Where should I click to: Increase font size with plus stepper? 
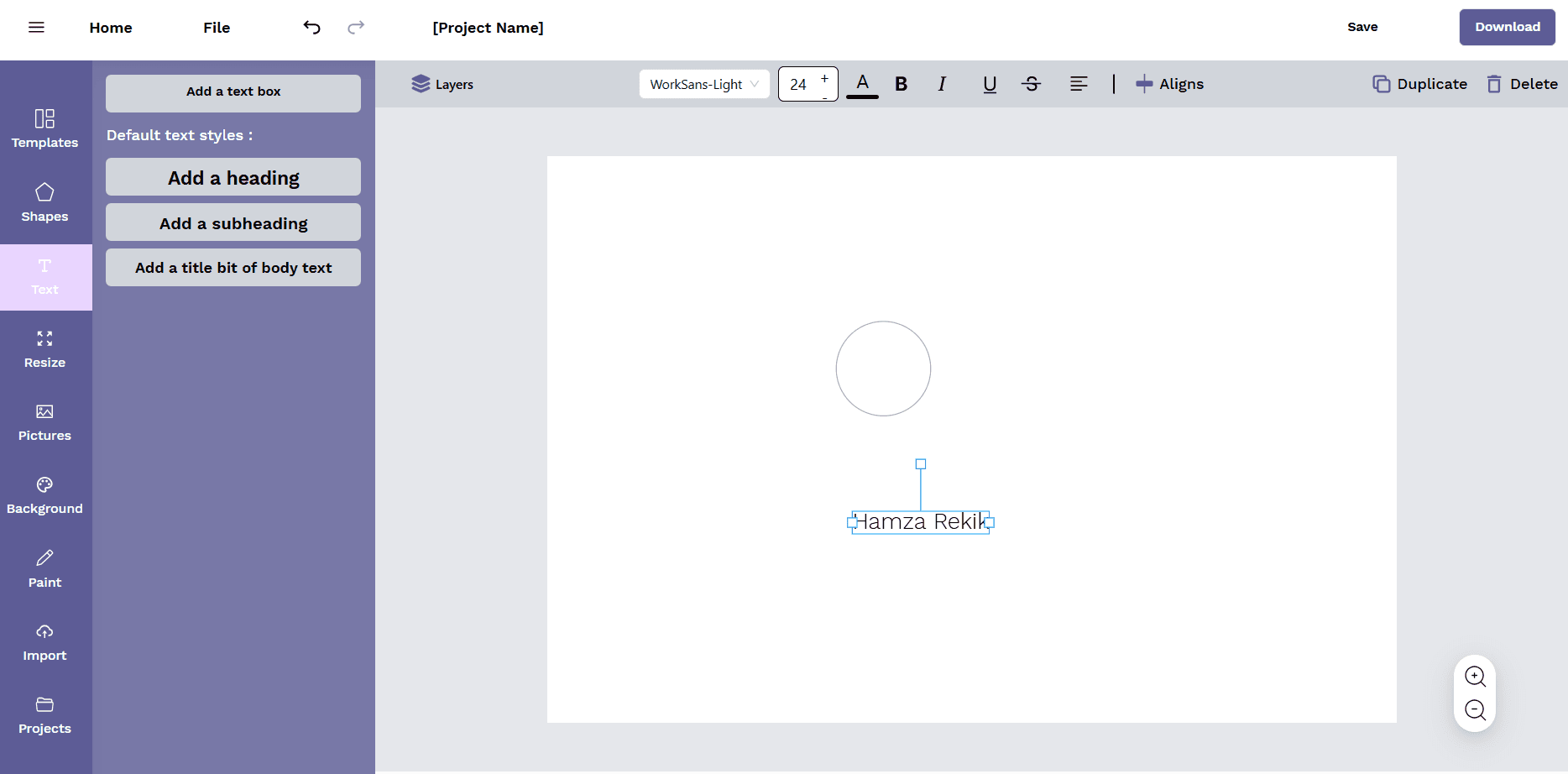(825, 78)
